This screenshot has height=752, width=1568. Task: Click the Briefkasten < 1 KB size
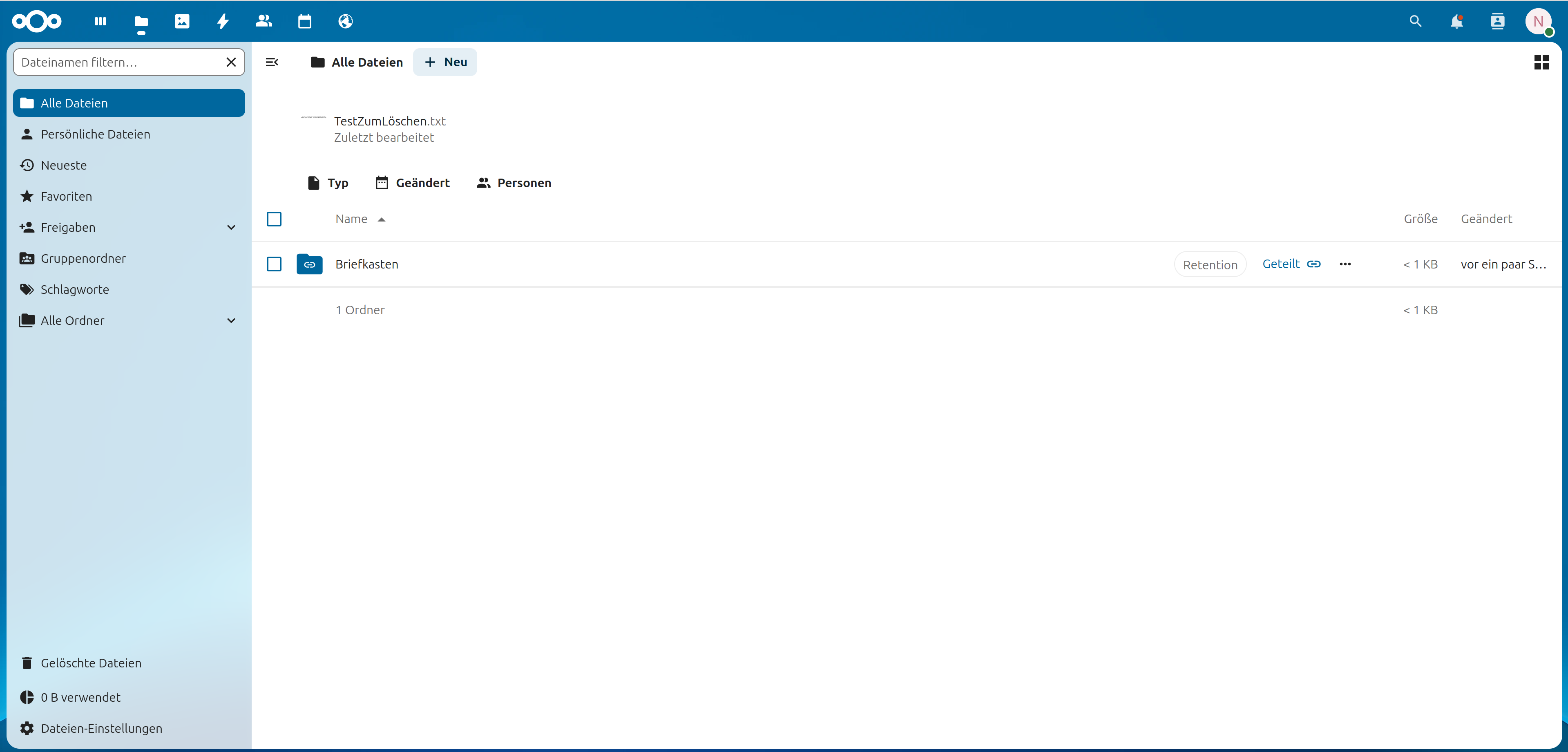(1421, 264)
